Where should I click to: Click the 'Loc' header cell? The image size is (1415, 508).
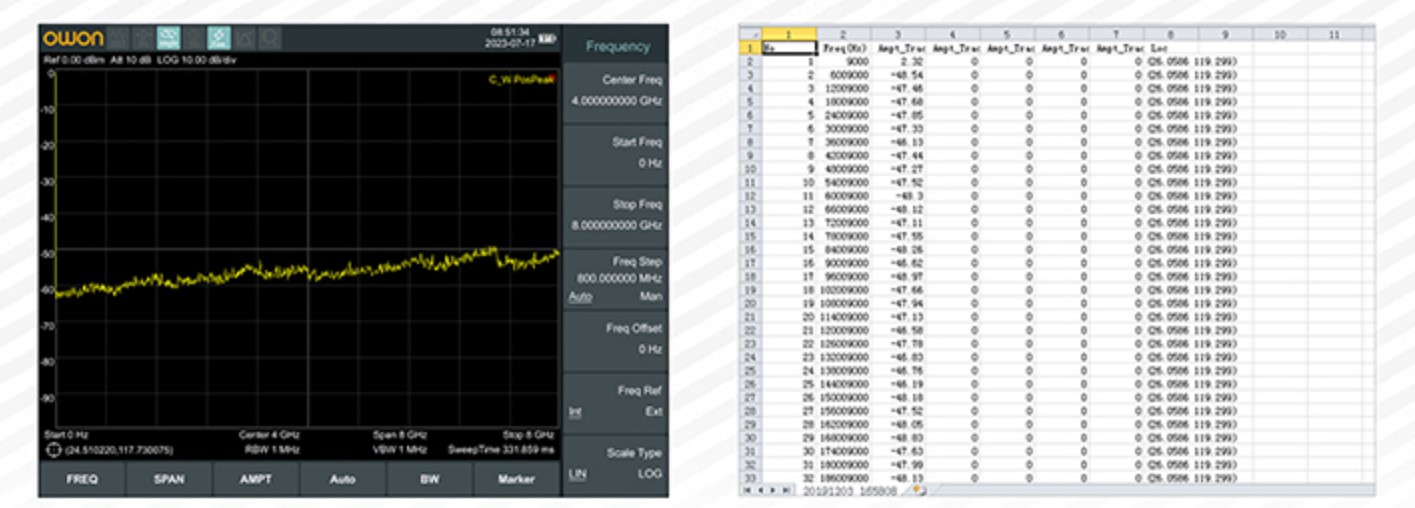click(x=1171, y=47)
